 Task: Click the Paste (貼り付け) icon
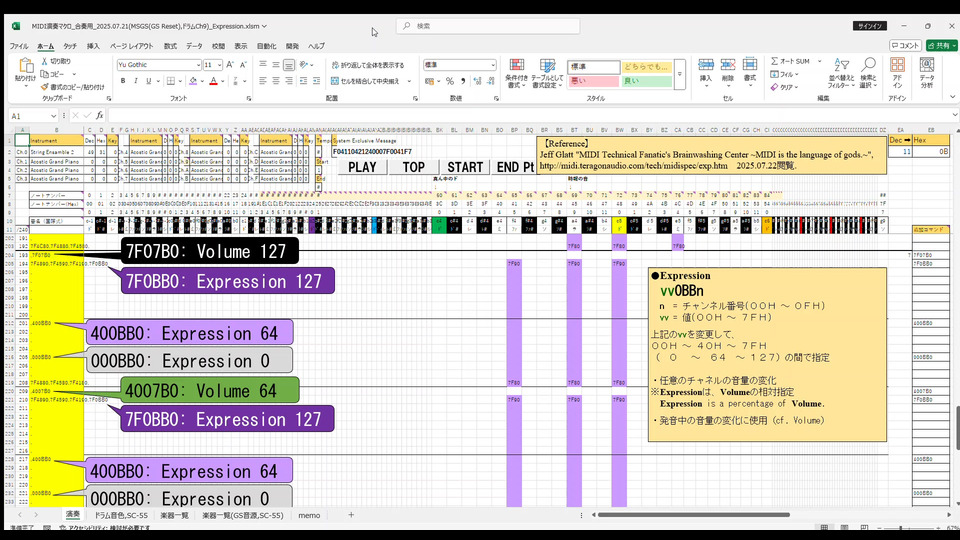(x=25, y=67)
